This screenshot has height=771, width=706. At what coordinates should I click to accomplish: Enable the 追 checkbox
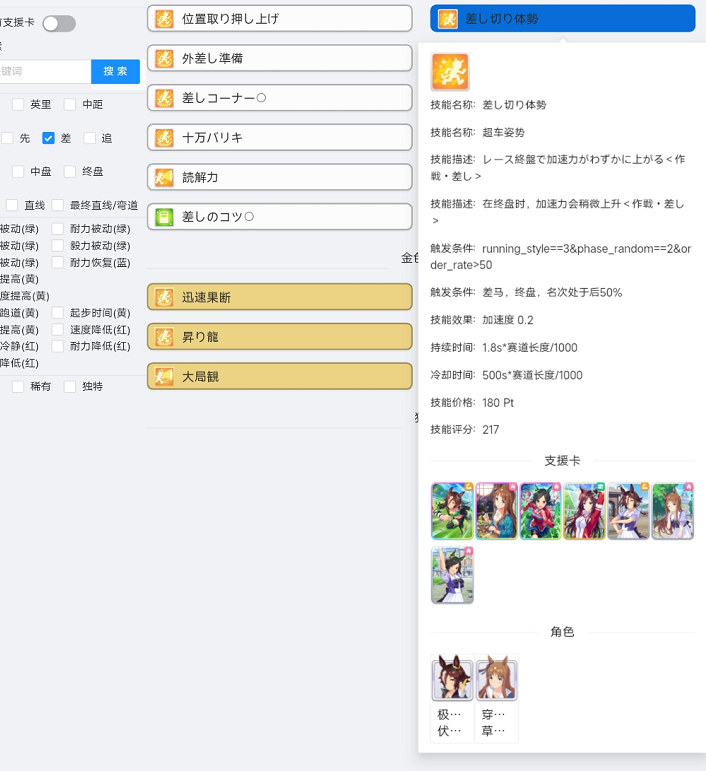tap(90, 138)
